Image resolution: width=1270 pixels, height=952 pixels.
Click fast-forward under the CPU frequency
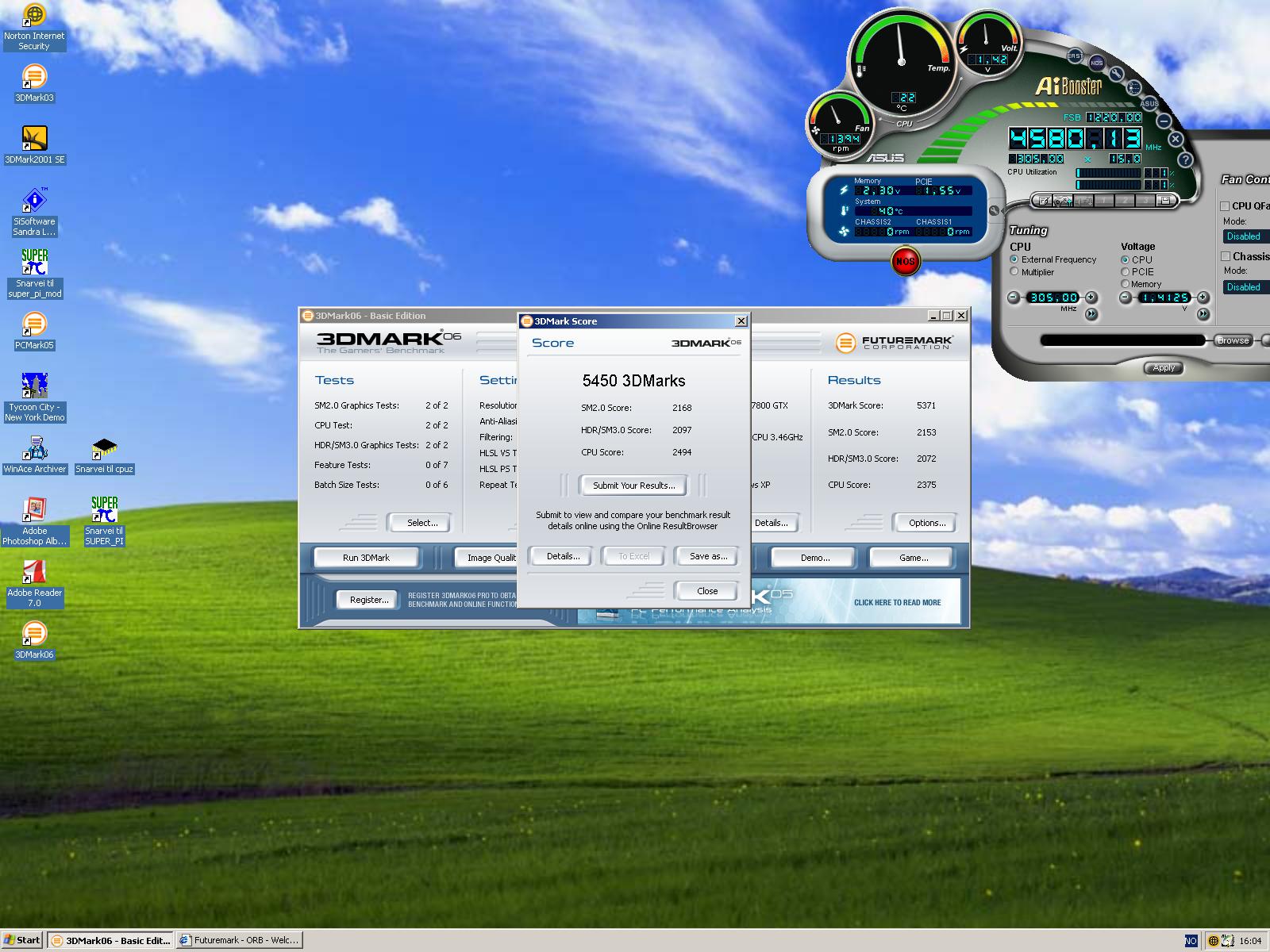coord(1091,314)
